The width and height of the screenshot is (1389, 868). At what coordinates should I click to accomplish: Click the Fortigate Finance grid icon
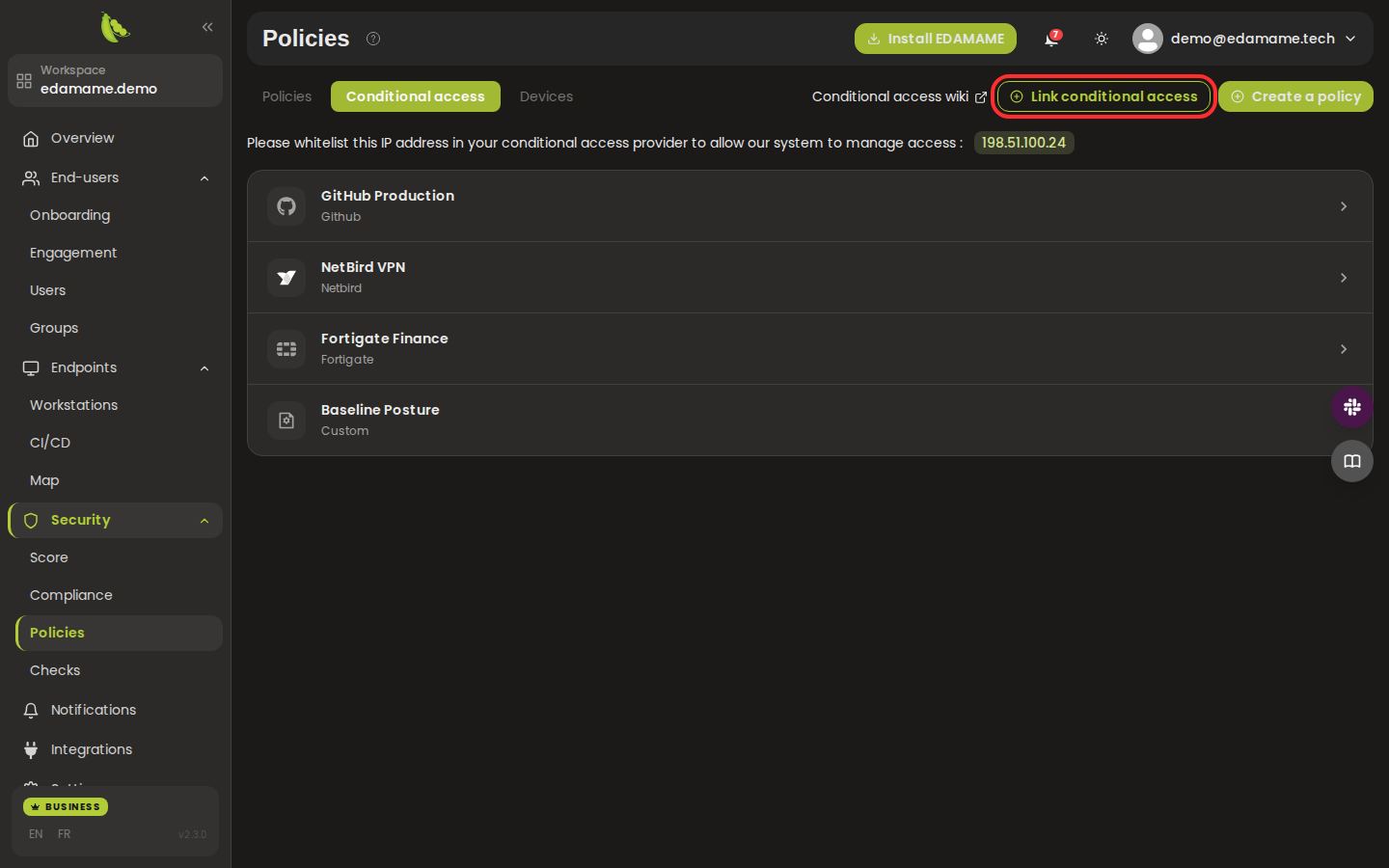pos(286,349)
